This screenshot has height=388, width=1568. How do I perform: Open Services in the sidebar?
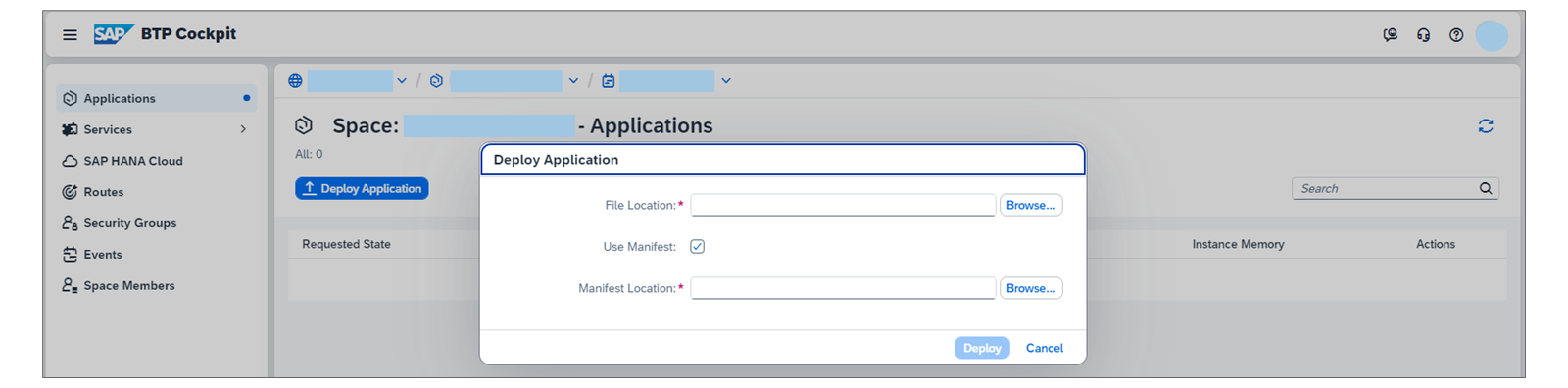[x=156, y=129]
